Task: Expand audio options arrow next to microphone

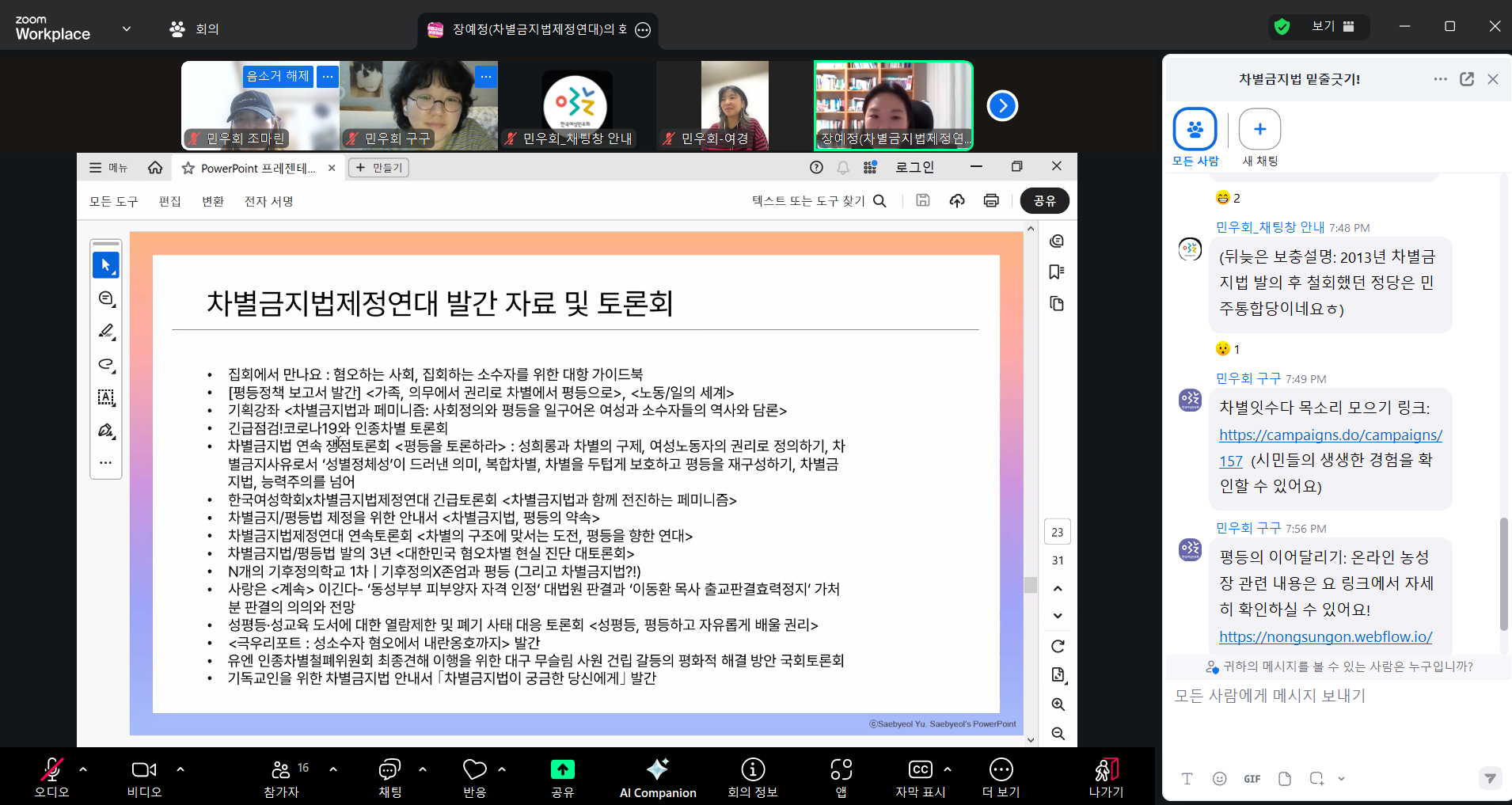Action: click(x=83, y=769)
